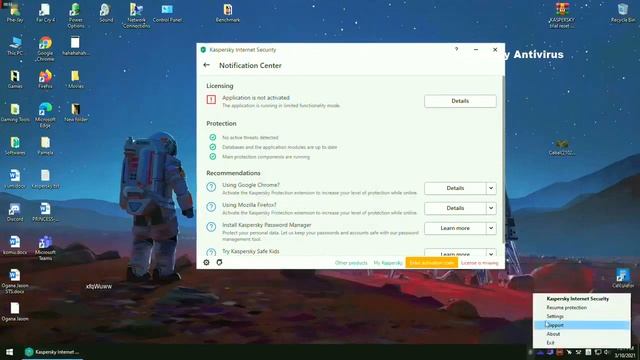Select Benchmark desktop icon
Viewport: 640px width, 360px height.
click(x=228, y=13)
